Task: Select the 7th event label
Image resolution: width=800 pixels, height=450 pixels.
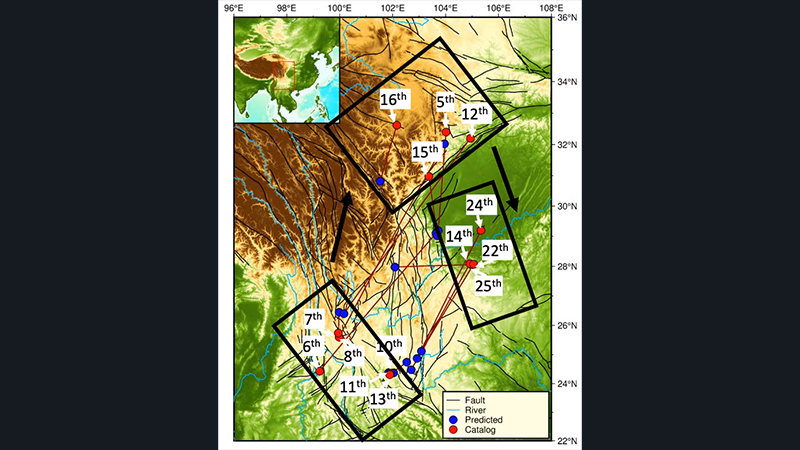Action: tap(314, 319)
